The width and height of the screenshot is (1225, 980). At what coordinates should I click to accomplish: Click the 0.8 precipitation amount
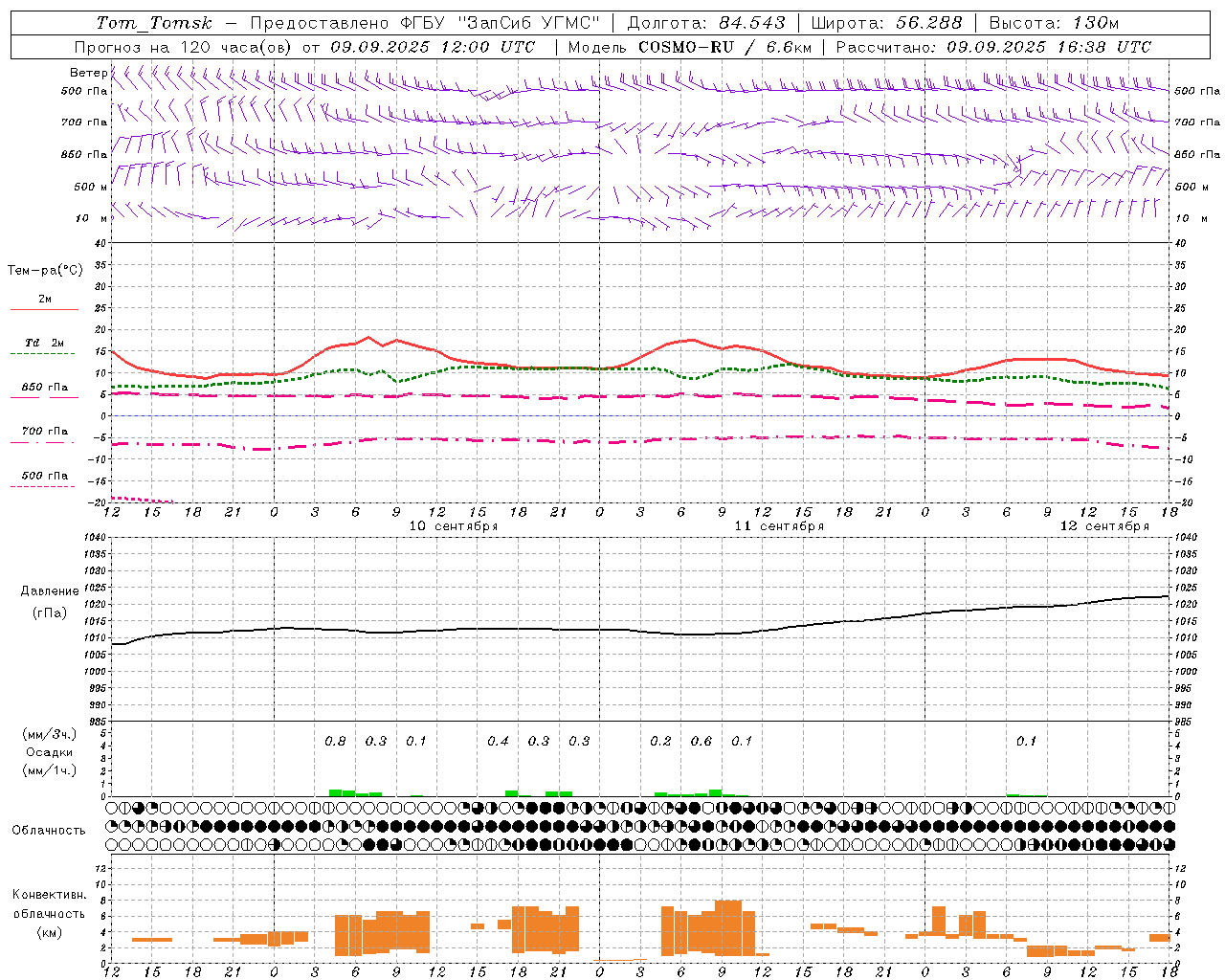click(x=335, y=742)
